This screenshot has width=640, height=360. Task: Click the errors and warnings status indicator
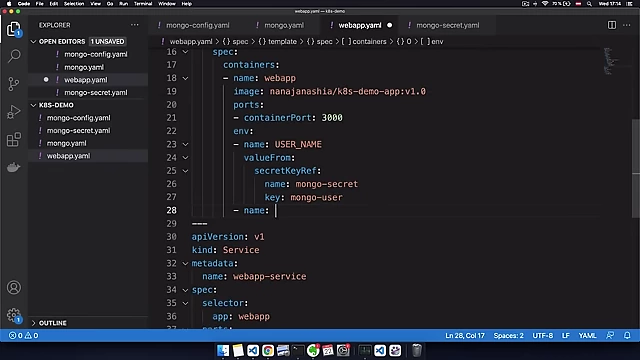coord(24,336)
